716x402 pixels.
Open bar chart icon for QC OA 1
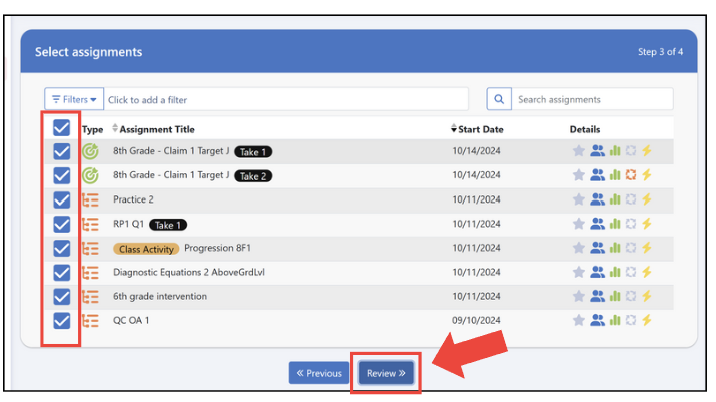click(615, 320)
